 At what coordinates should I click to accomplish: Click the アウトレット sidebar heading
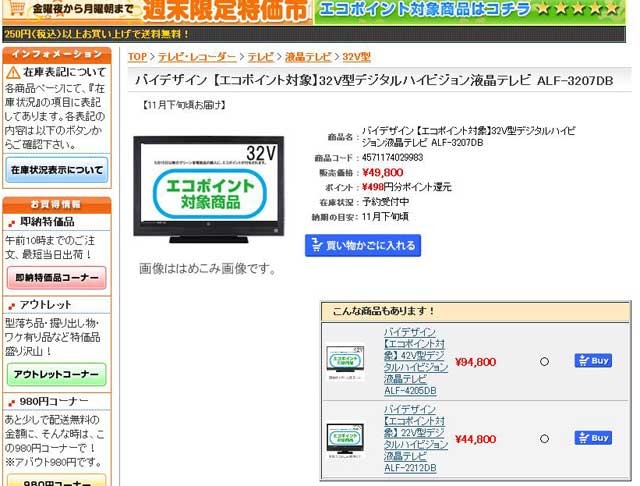[46, 304]
